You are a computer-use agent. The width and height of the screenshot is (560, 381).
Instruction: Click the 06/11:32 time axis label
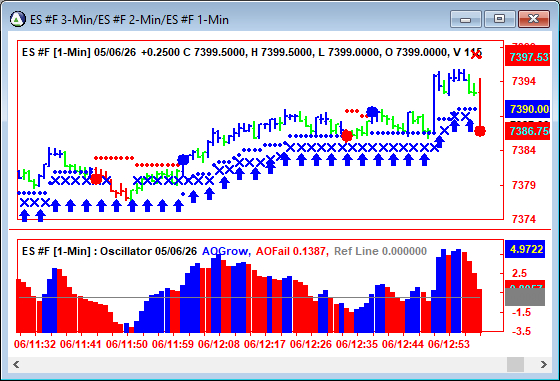(35, 344)
